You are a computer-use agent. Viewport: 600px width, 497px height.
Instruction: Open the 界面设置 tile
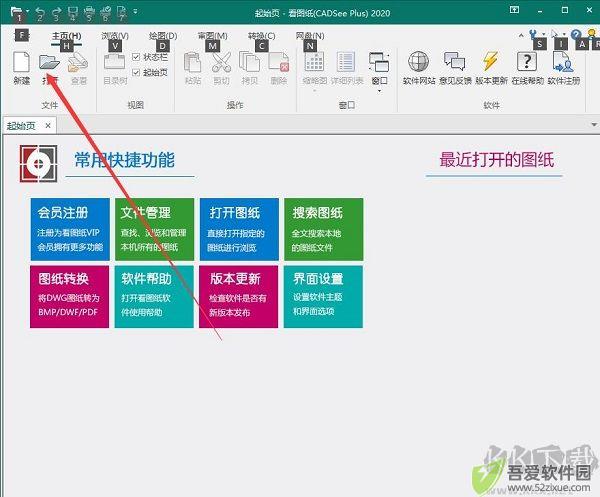pyautogui.click(x=323, y=297)
